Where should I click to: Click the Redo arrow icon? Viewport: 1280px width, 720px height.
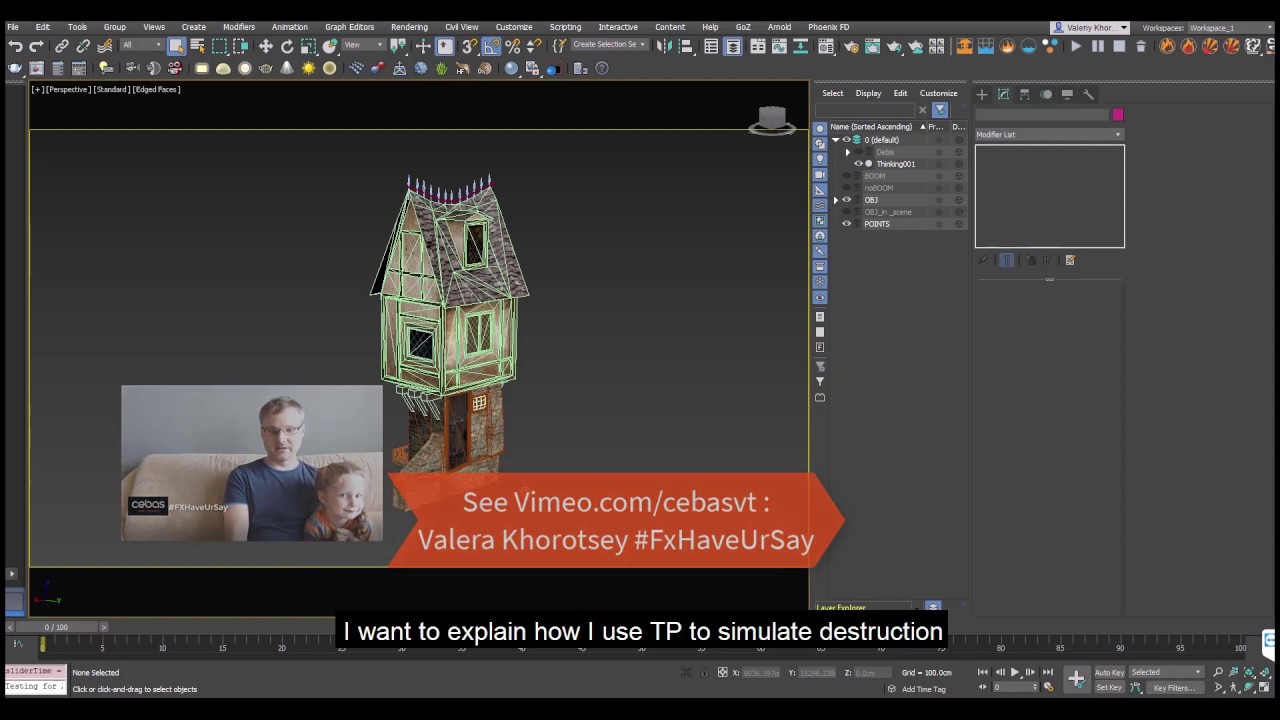pyautogui.click(x=36, y=46)
